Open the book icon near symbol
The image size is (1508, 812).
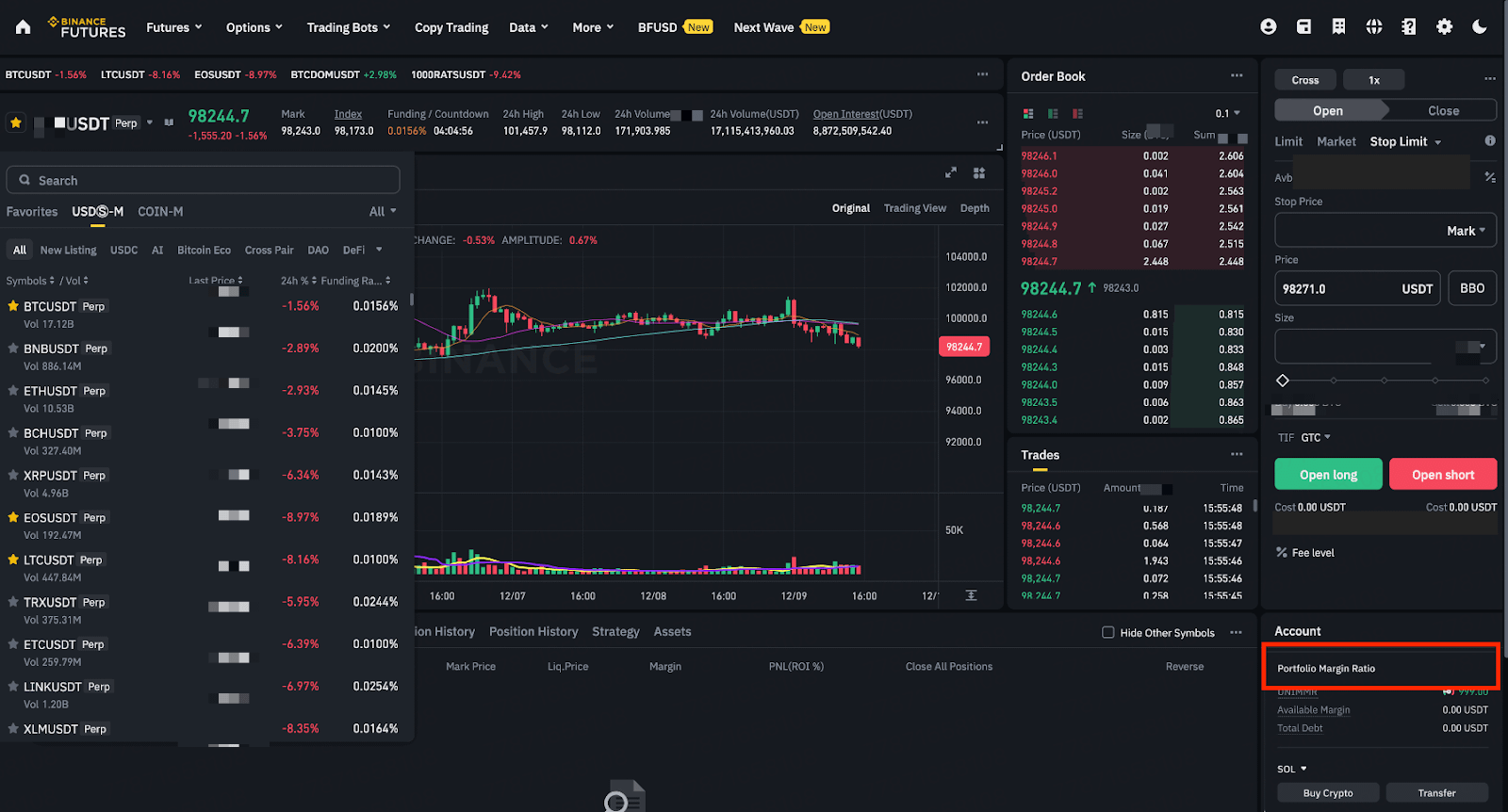pos(169,122)
